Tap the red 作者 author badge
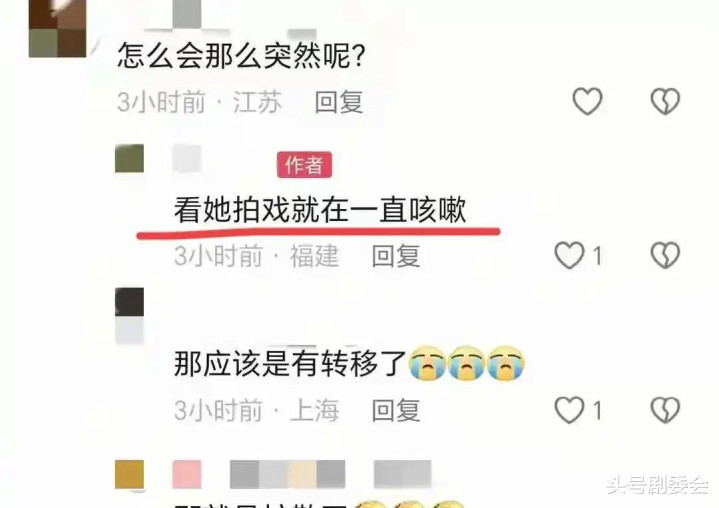This screenshot has height=508, width=719. tap(304, 165)
